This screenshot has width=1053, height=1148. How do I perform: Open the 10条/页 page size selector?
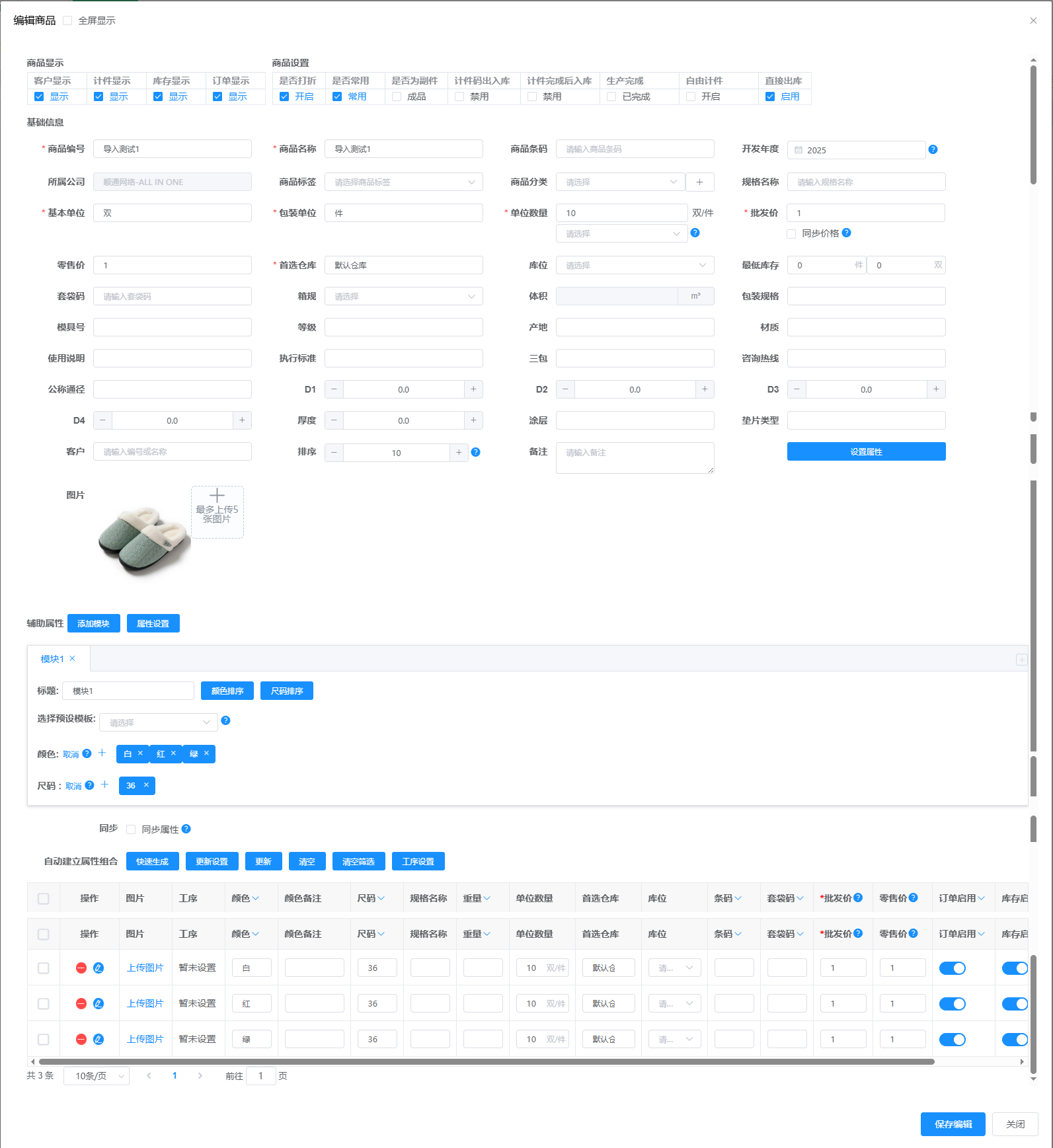coord(97,1076)
